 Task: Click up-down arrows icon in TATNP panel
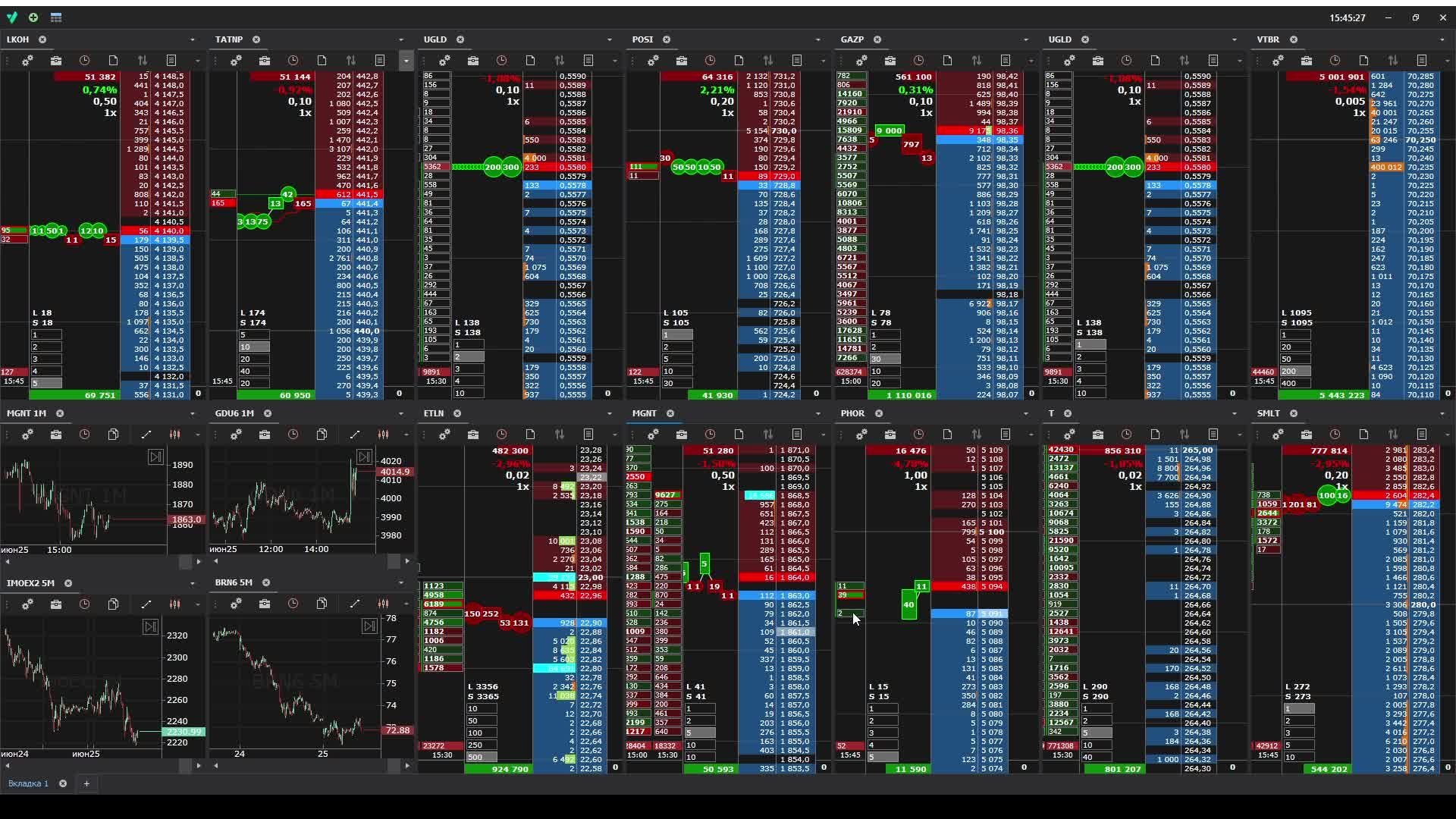(x=350, y=61)
